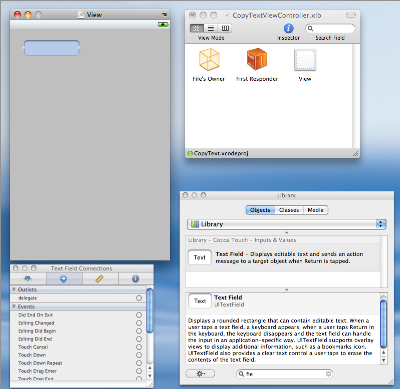Switch to list view mode
The height and width of the screenshot is (389, 400).
[x=211, y=28]
